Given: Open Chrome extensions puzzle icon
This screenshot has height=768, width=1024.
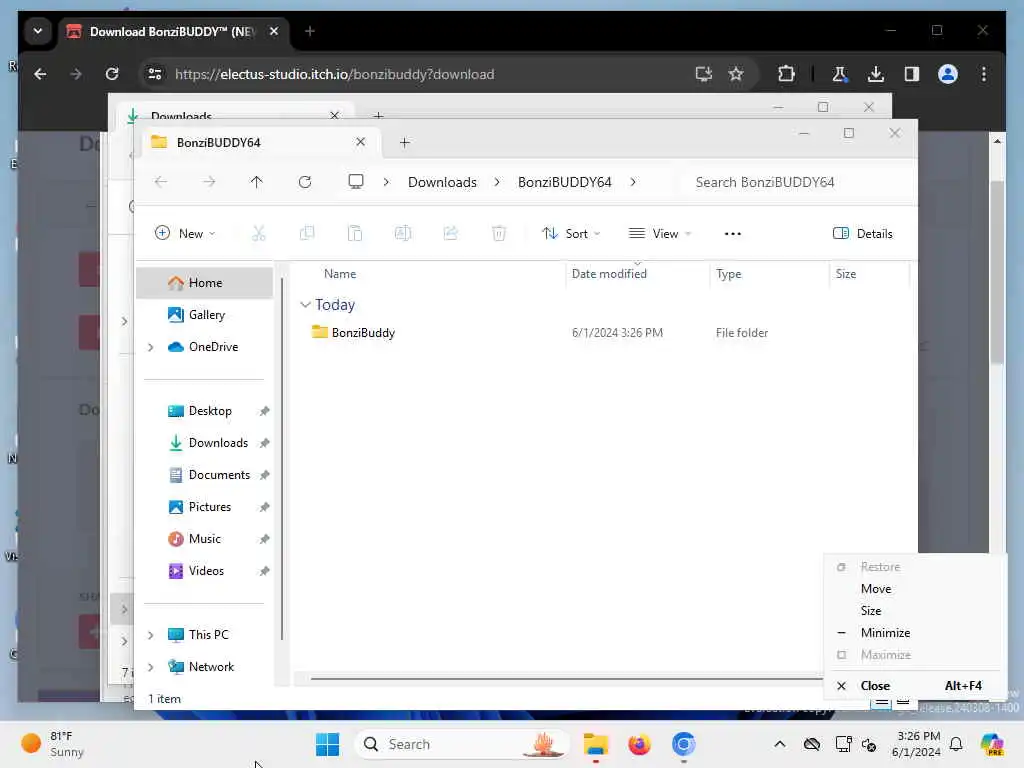Looking at the screenshot, I should click(x=786, y=74).
